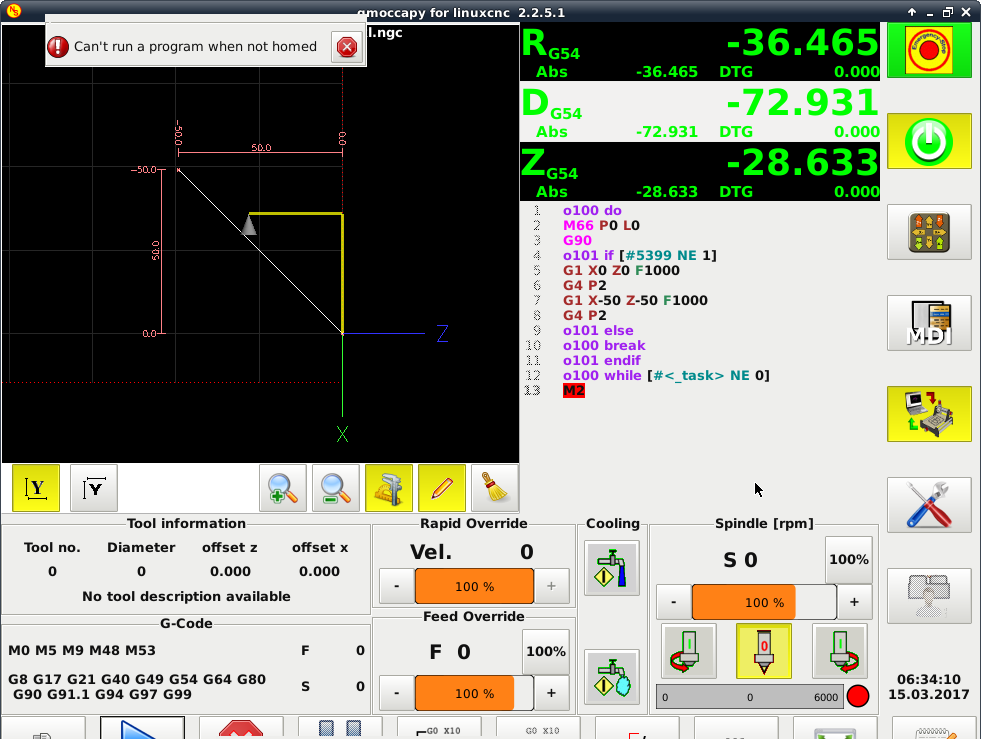The width and height of the screenshot is (981, 739).
Task: Open the settings wrench and screwdriver page
Action: pos(928,505)
